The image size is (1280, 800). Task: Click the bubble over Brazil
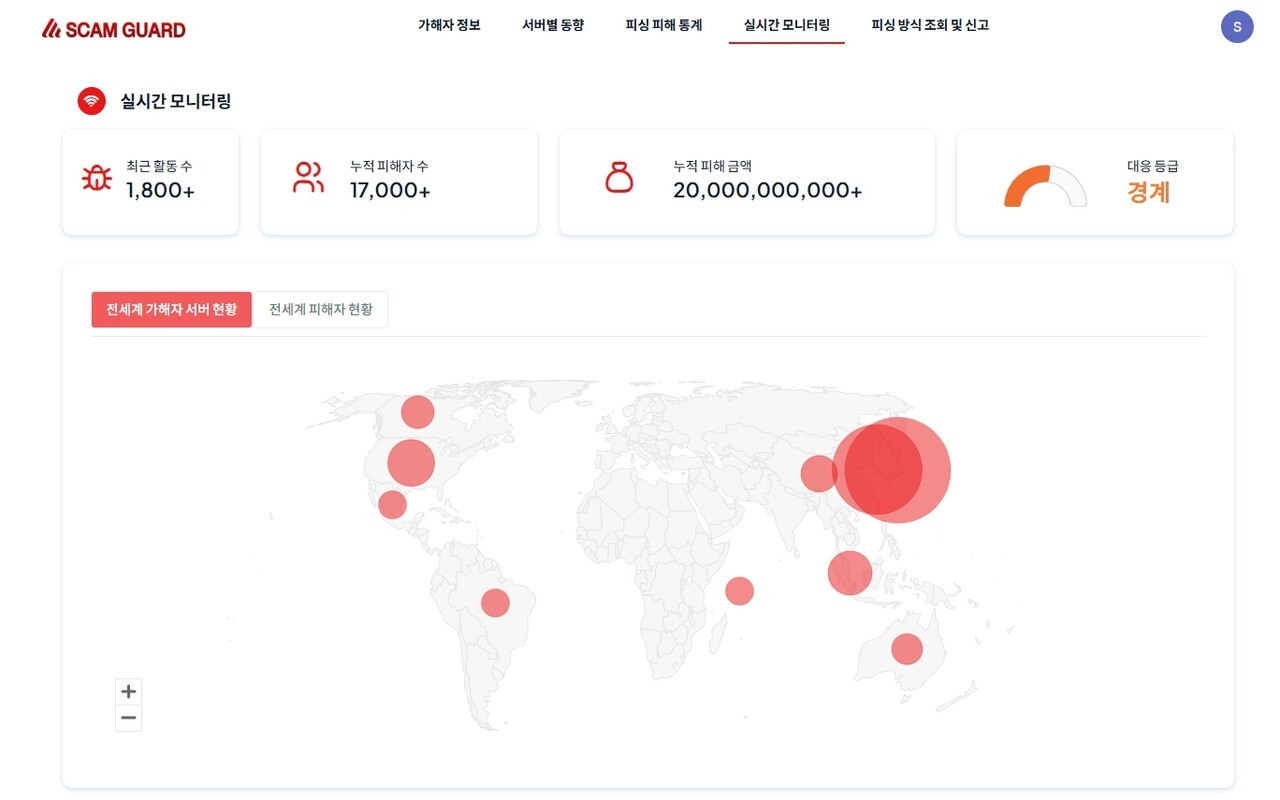[495, 603]
